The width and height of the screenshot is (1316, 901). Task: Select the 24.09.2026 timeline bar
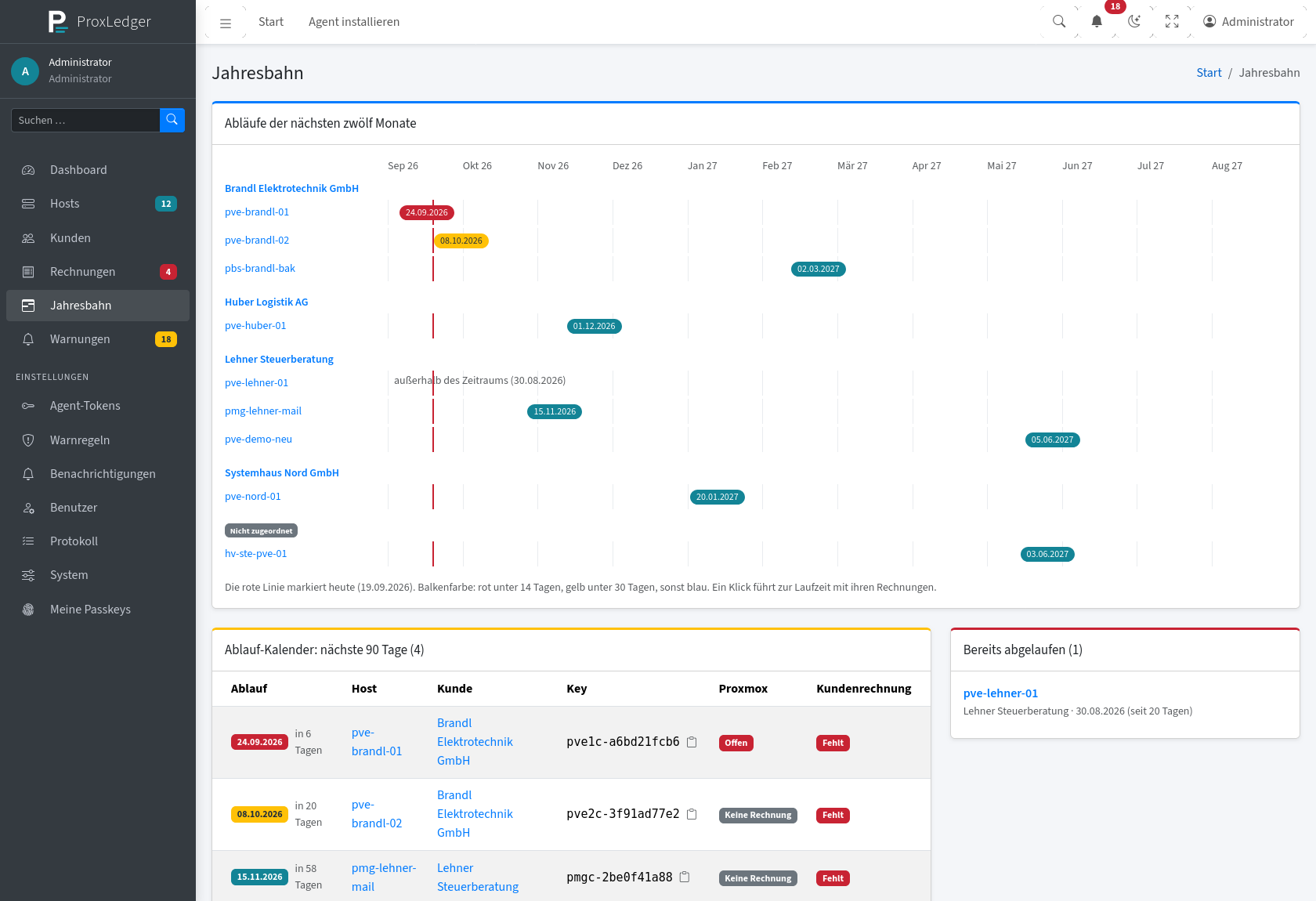coord(427,212)
